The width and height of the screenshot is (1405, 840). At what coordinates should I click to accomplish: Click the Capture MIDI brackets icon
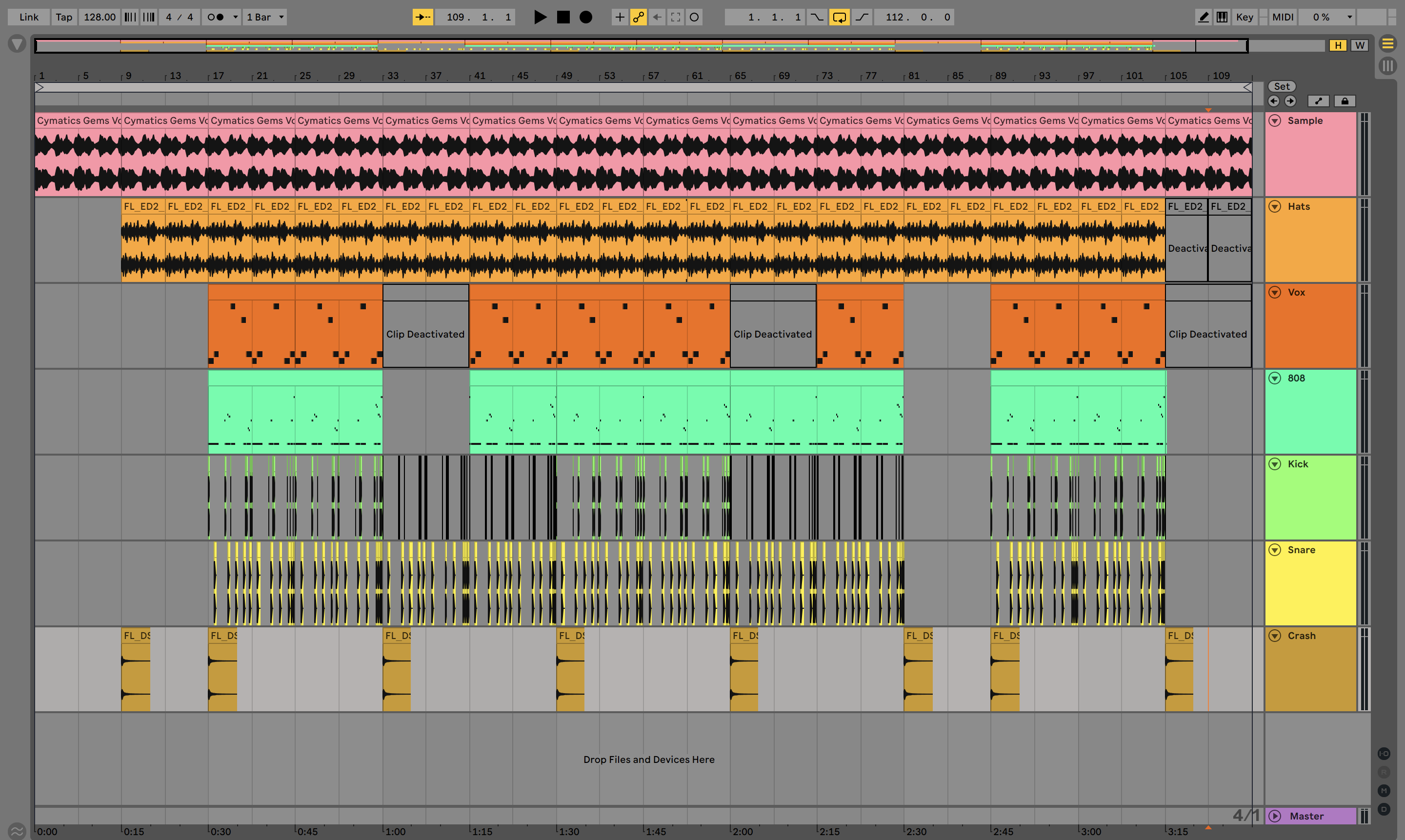[676, 17]
